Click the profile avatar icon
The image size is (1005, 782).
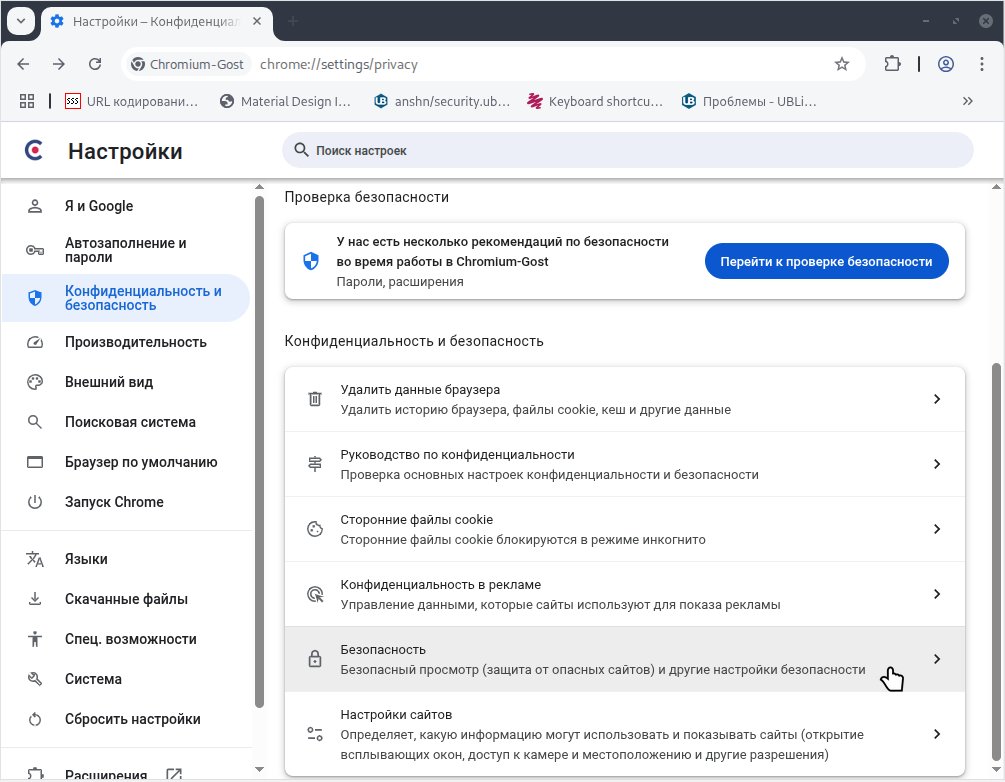945,63
